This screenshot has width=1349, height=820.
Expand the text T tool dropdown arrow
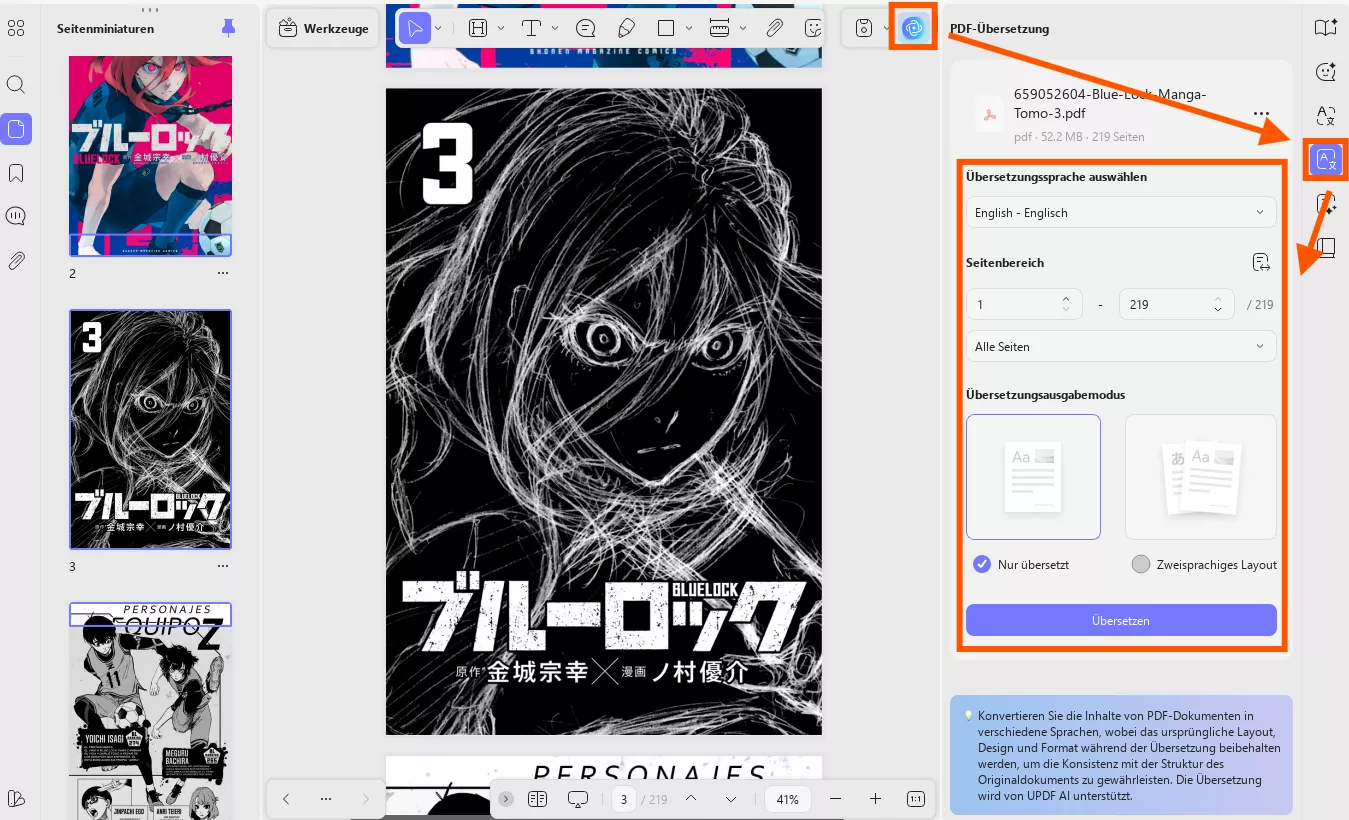(555, 28)
